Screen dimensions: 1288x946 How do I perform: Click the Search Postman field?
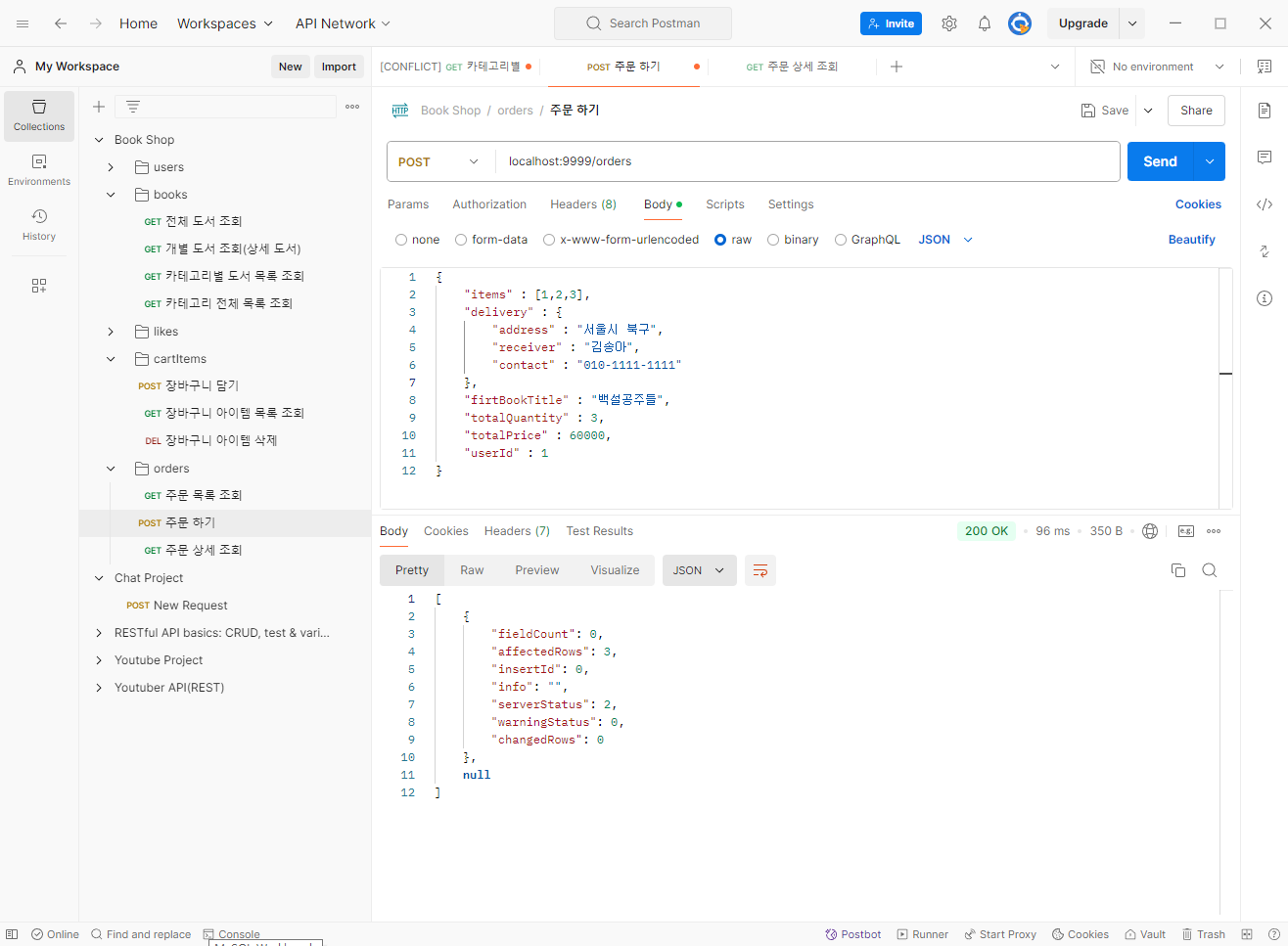[643, 23]
